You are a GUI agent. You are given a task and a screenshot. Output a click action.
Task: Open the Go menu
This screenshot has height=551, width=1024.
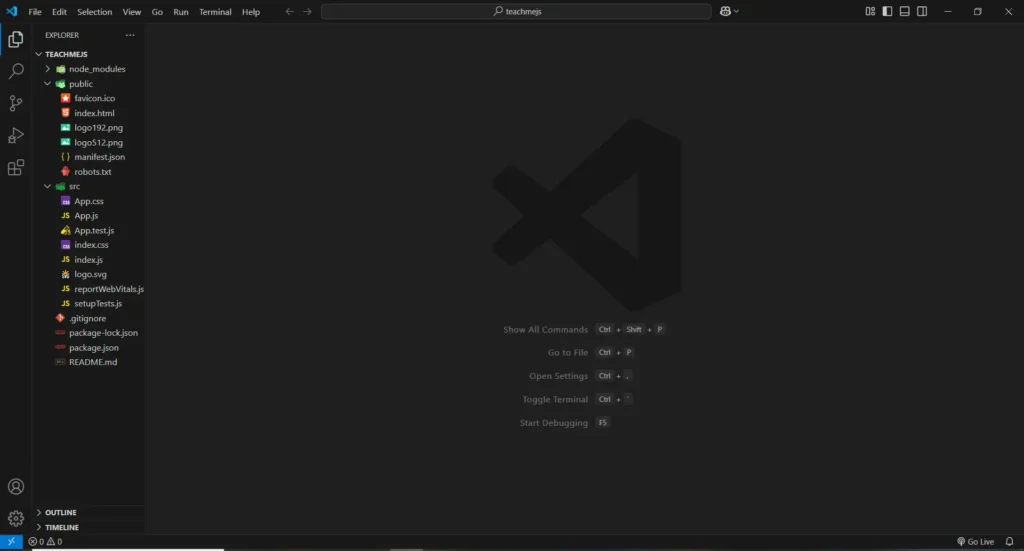157,12
